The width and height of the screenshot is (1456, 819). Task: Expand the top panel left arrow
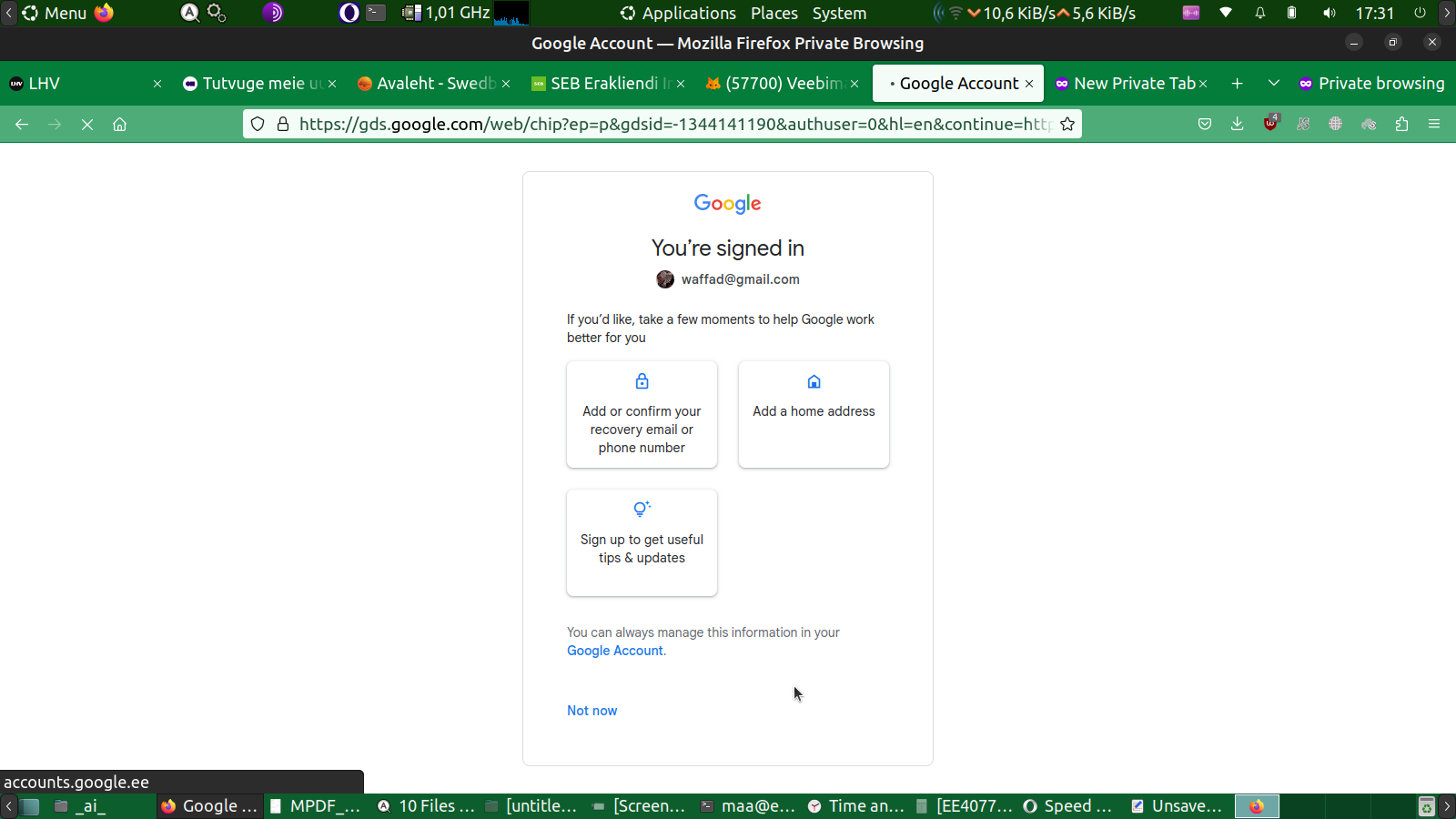(x=8, y=13)
